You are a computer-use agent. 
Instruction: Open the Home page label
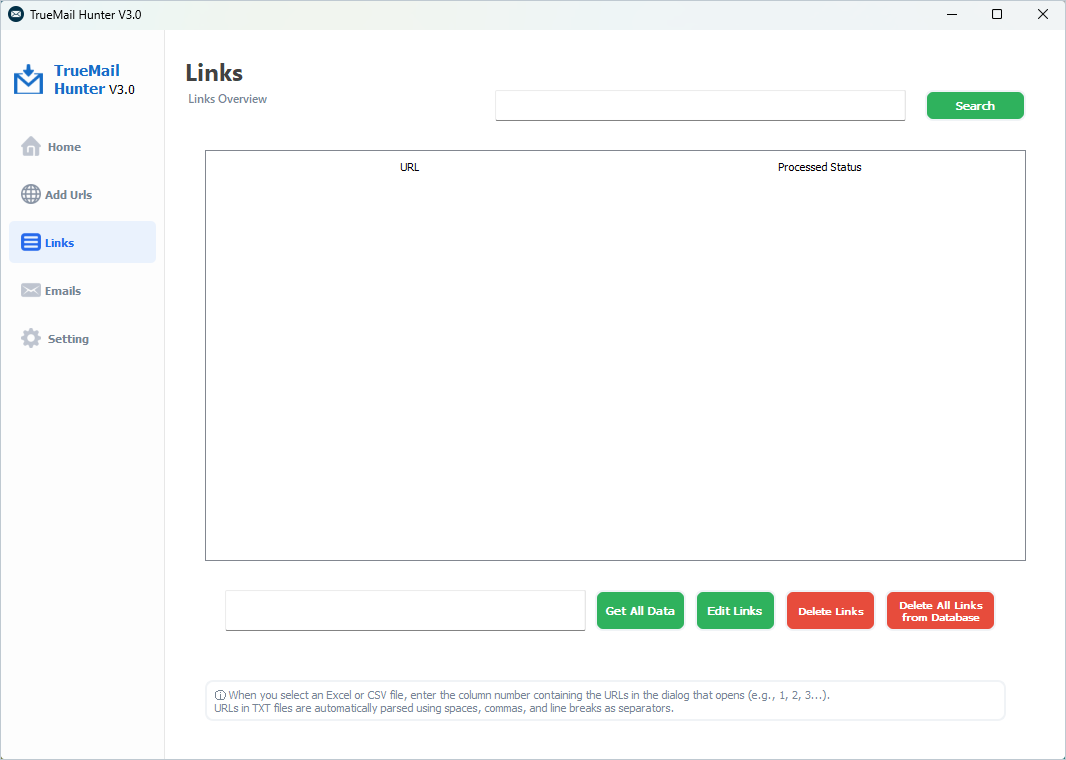pyautogui.click(x=64, y=147)
